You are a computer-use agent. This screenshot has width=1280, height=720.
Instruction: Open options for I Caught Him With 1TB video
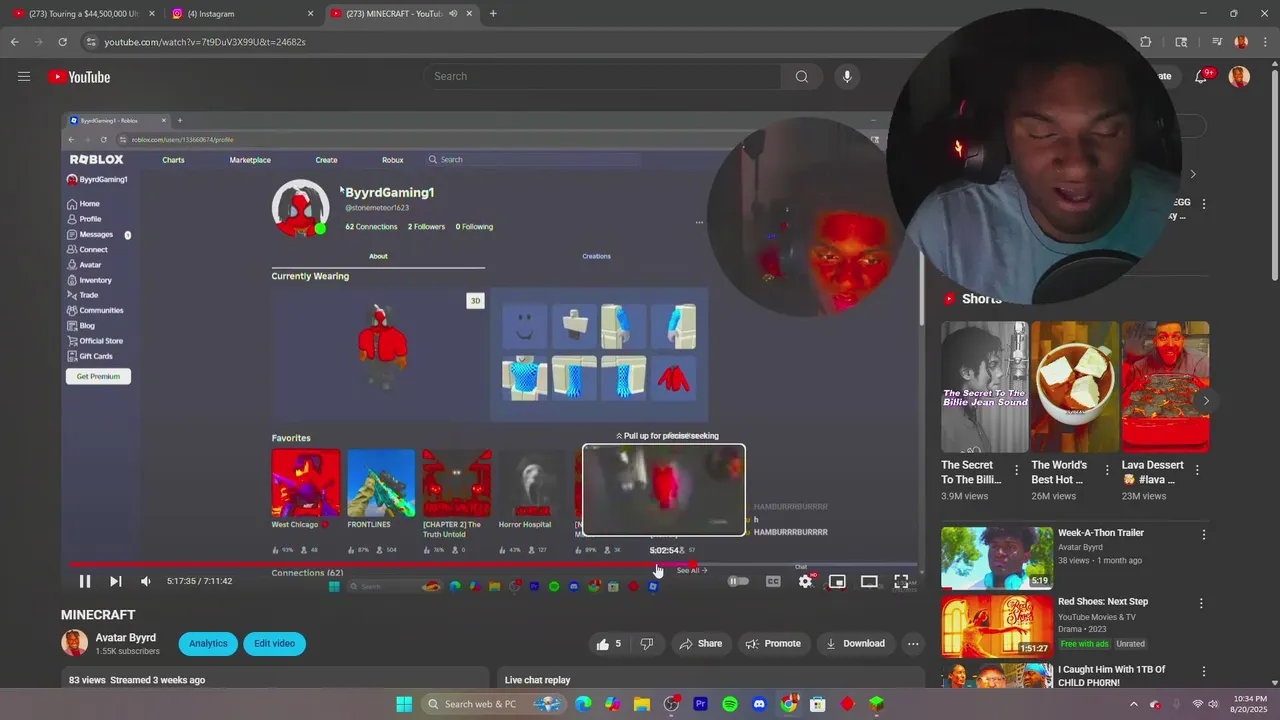pyautogui.click(x=1203, y=671)
